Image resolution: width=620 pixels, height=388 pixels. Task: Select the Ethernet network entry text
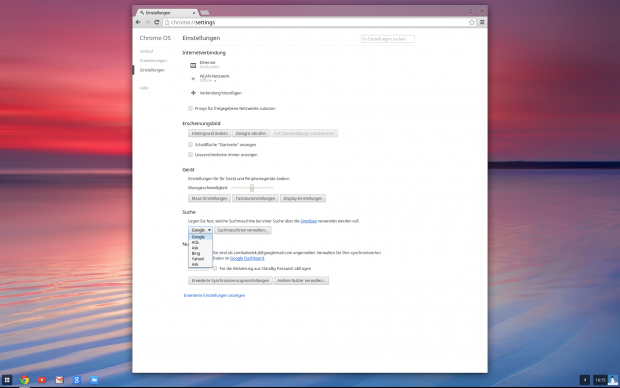(208, 62)
